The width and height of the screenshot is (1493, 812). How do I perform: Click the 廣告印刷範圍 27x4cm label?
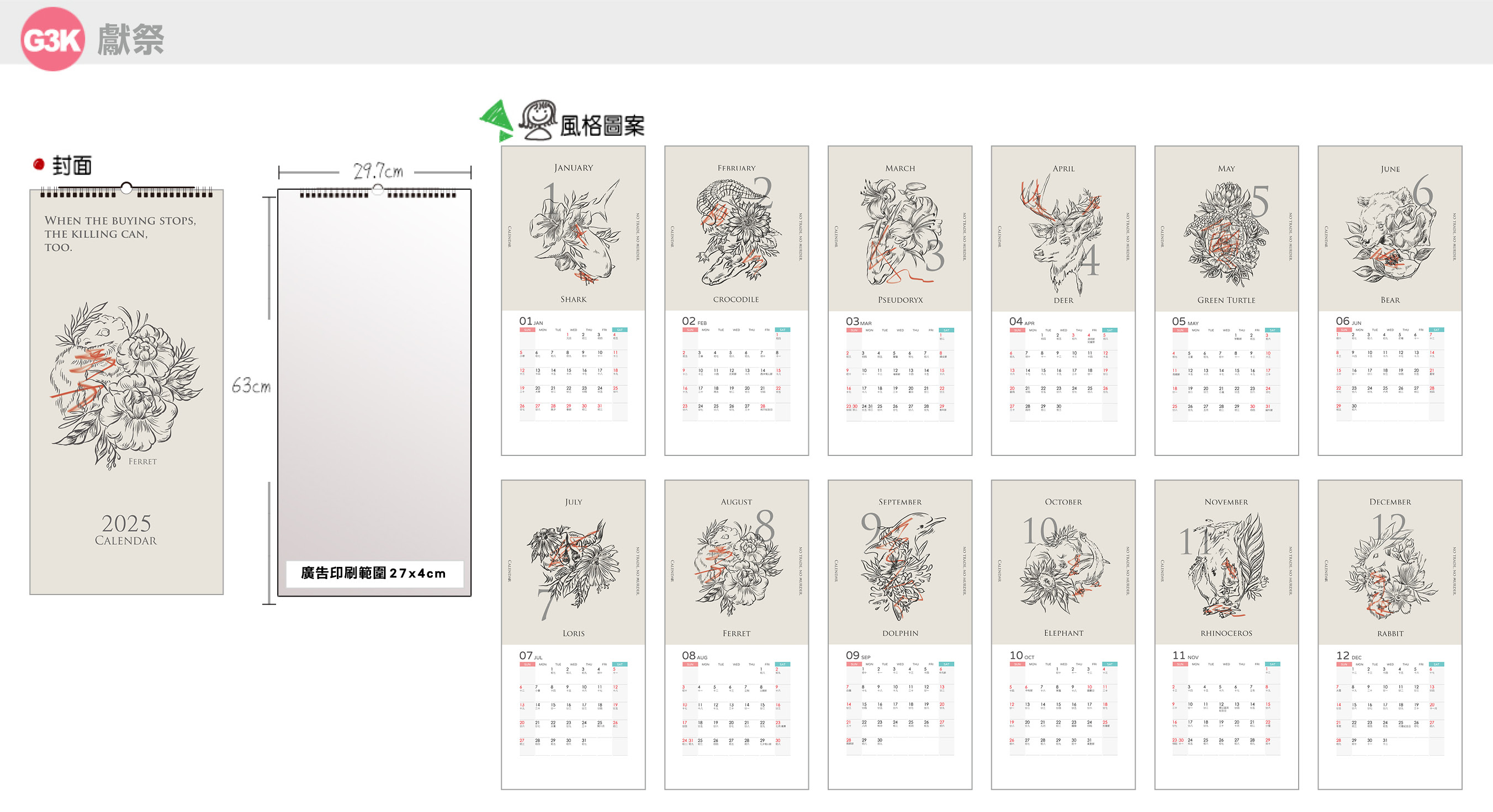(x=374, y=574)
